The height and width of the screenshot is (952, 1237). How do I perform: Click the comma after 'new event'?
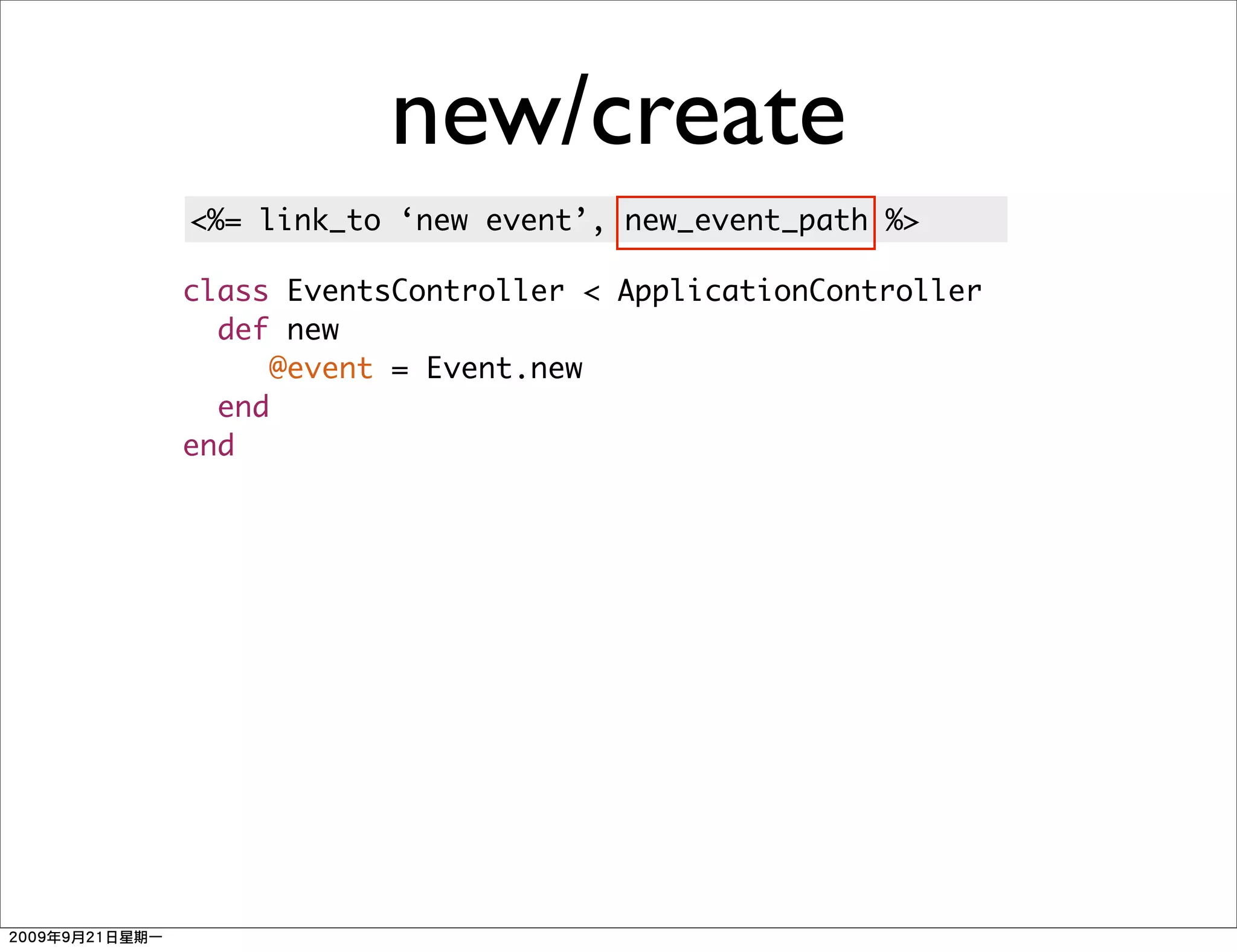598,230
